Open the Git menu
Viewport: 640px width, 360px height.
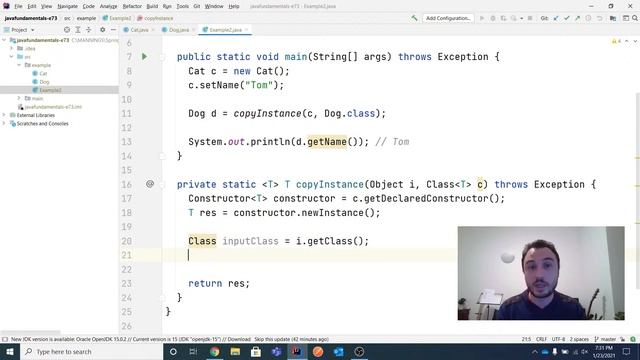pos(197,6)
